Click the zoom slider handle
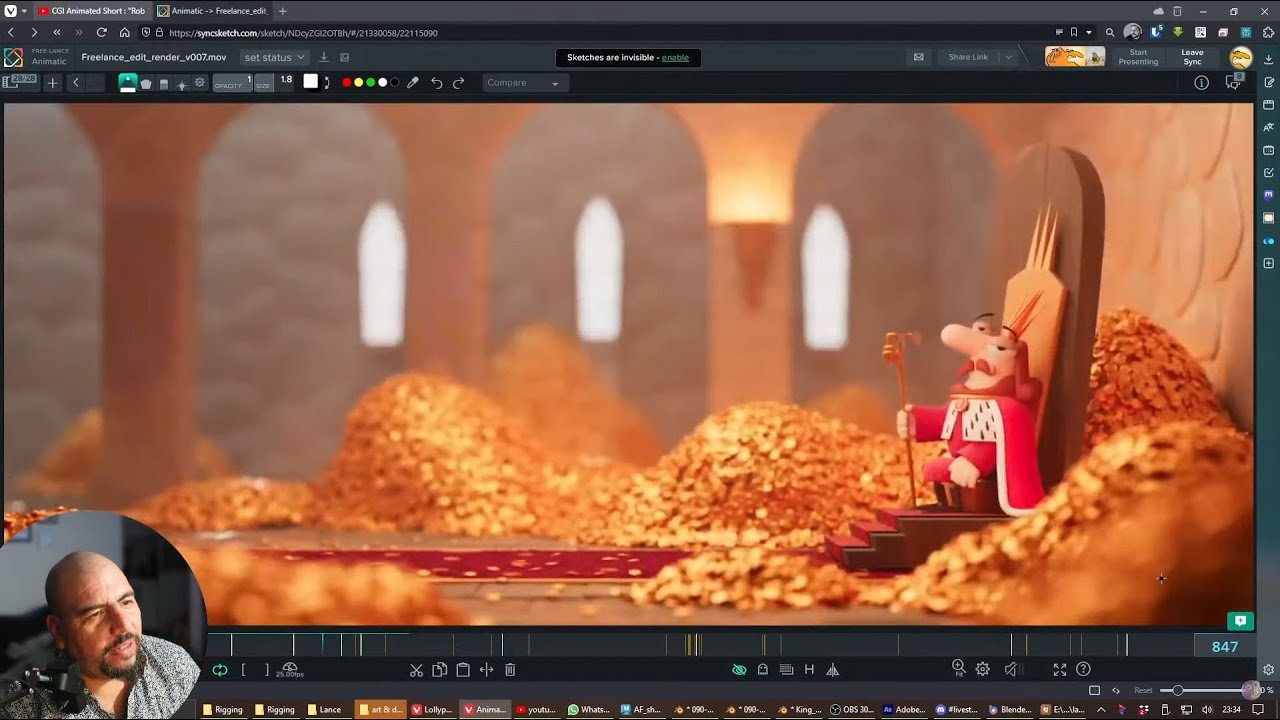The height and width of the screenshot is (720, 1280). pos(1178,690)
